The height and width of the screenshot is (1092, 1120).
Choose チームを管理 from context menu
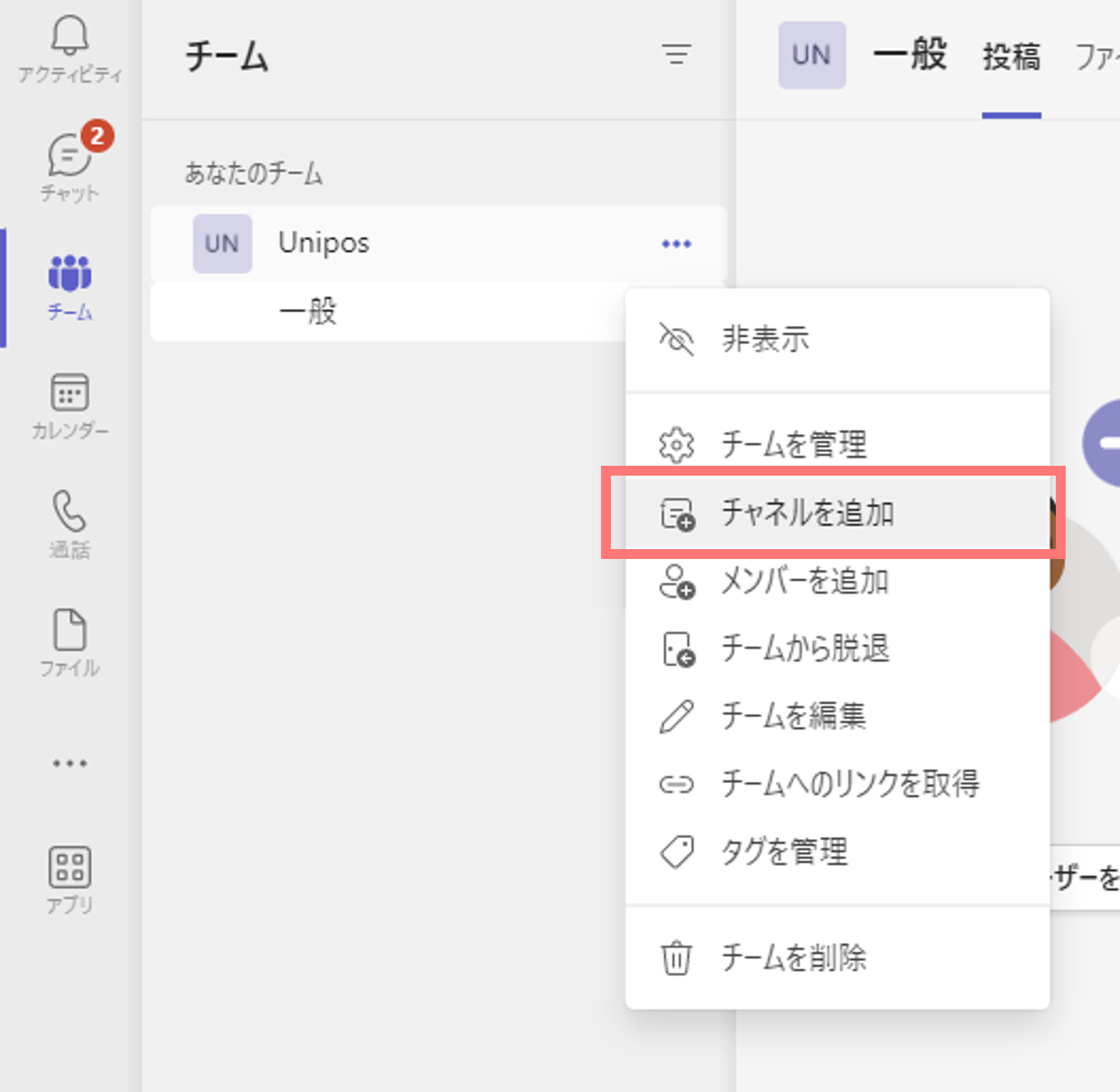[x=837, y=444]
